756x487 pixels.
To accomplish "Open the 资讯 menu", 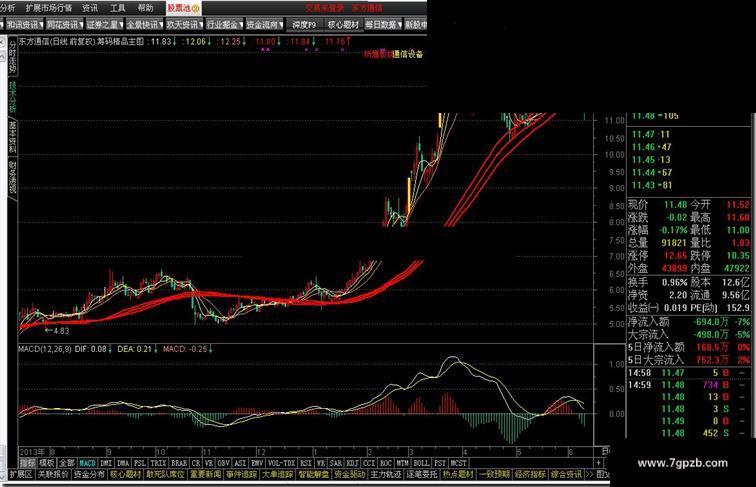I will (x=89, y=8).
